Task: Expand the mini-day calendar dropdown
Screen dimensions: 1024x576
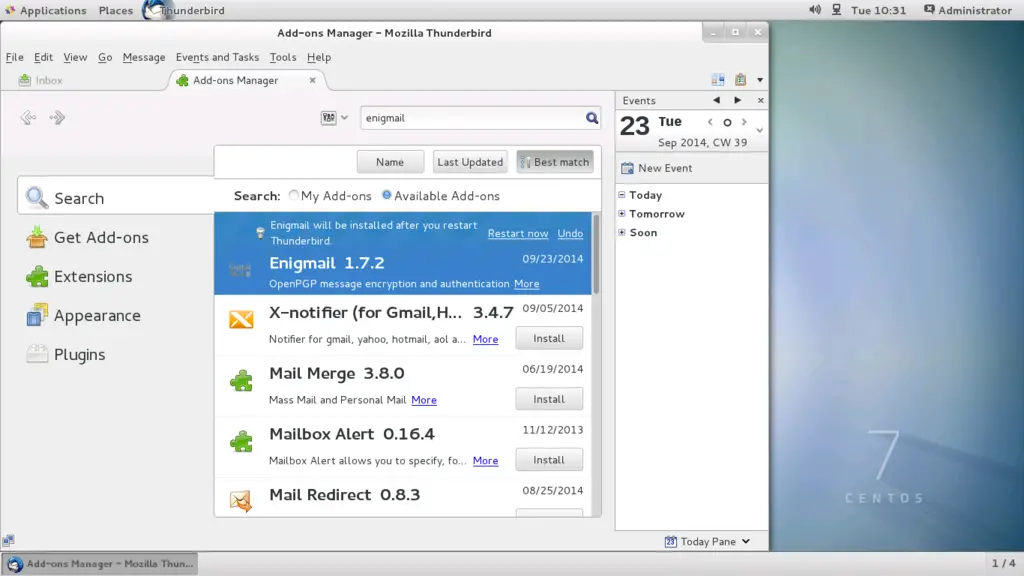Action: (x=760, y=130)
